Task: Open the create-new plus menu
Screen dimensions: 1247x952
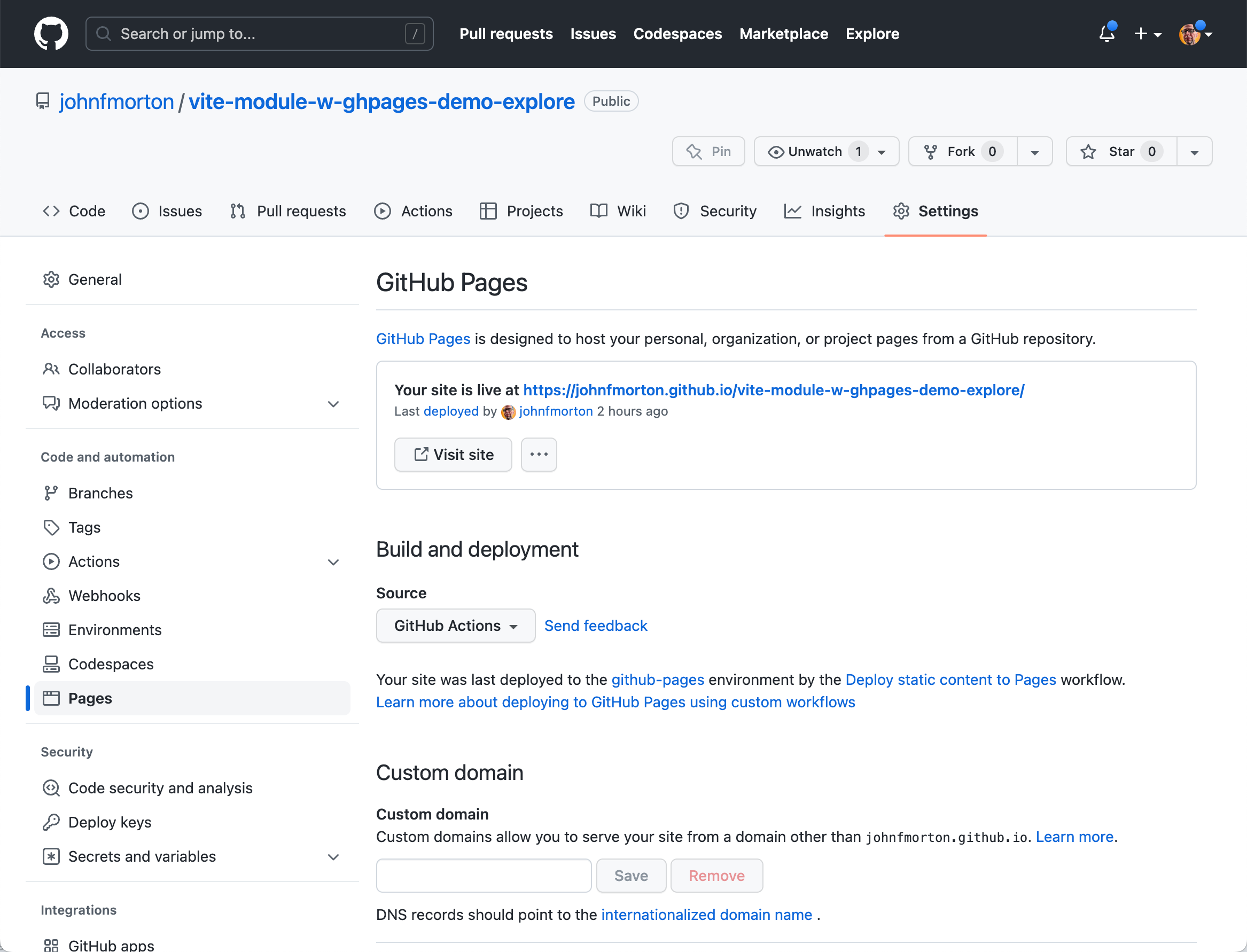Action: (1147, 34)
